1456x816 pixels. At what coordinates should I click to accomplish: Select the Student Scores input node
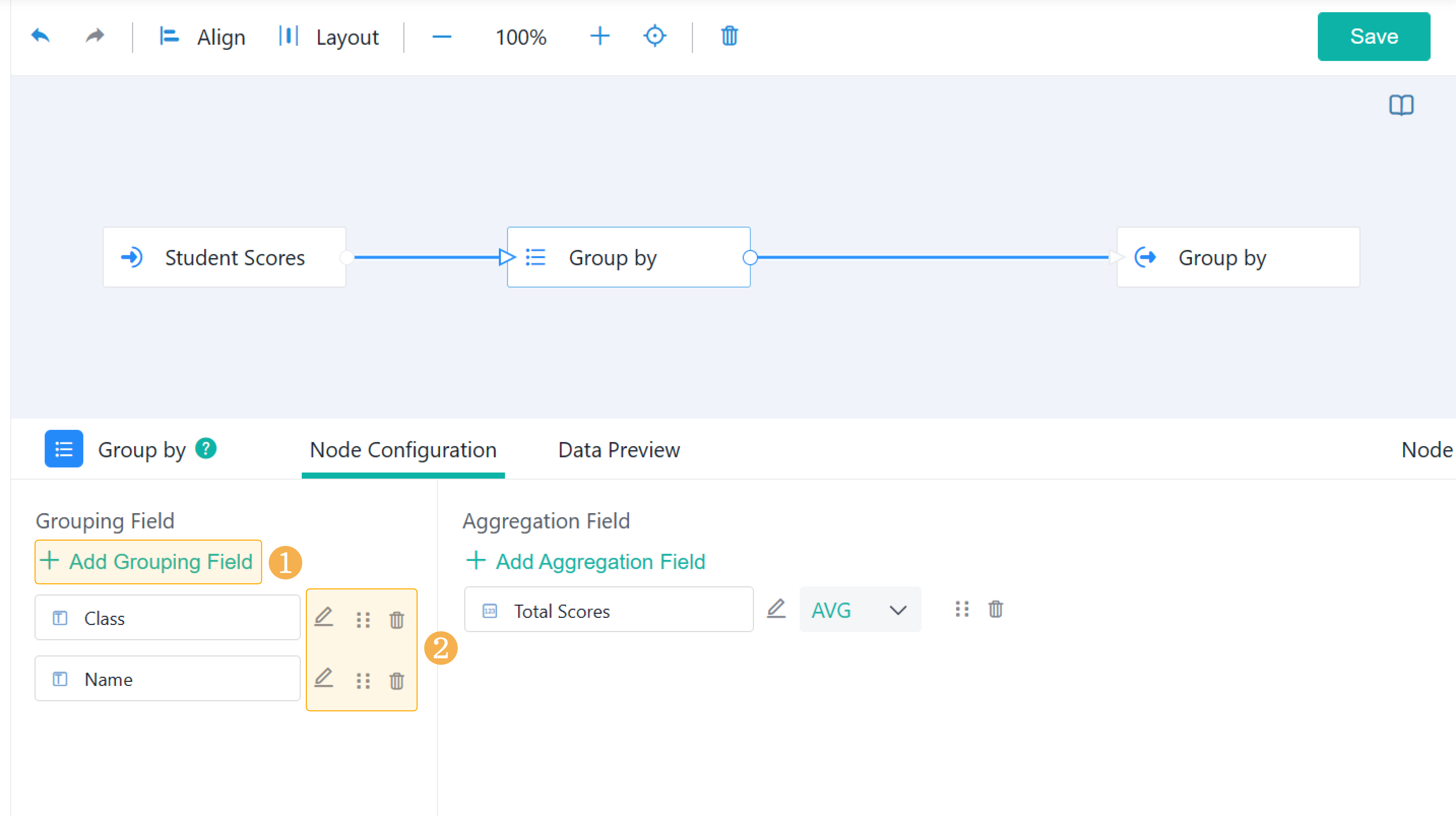pos(224,258)
